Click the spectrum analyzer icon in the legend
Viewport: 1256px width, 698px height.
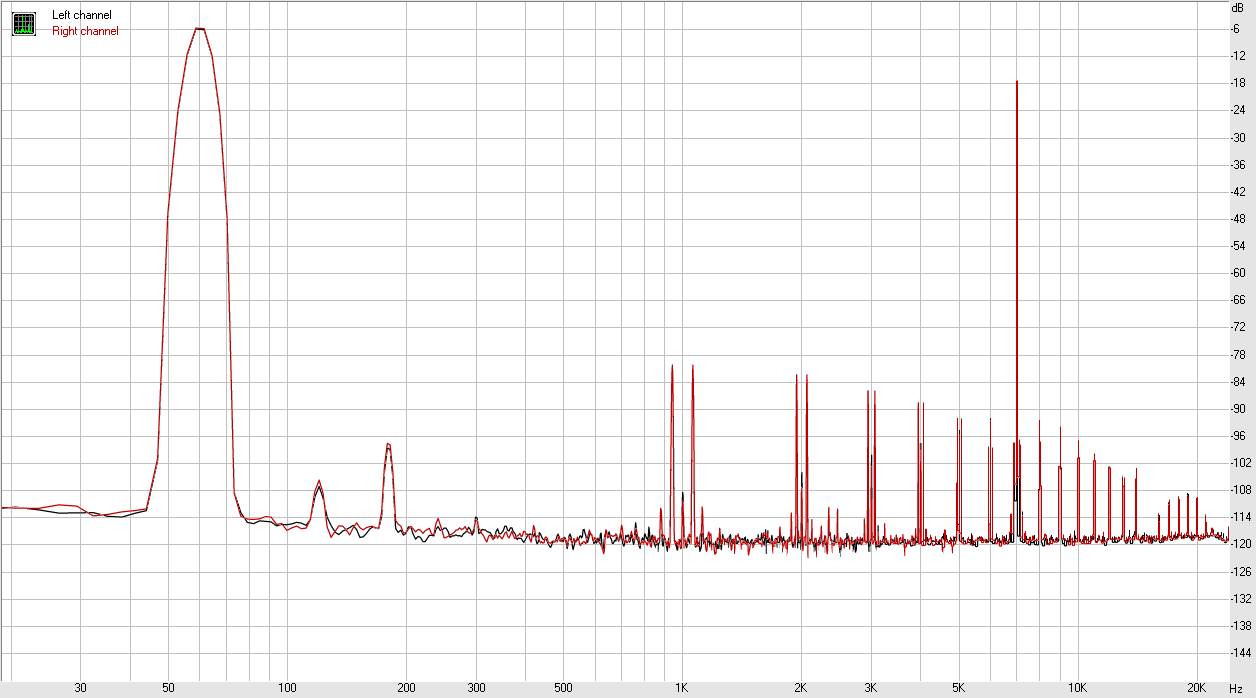tap(24, 23)
